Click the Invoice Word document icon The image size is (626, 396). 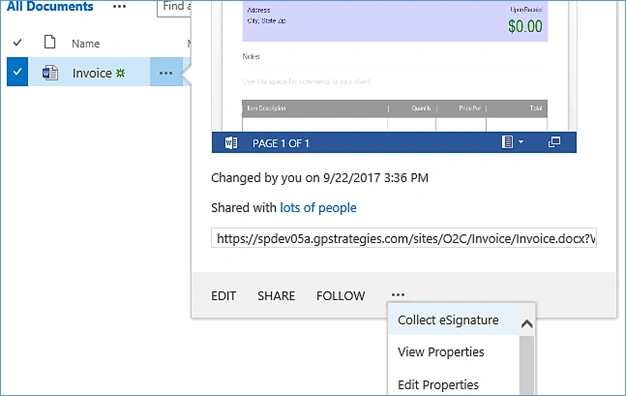50,73
